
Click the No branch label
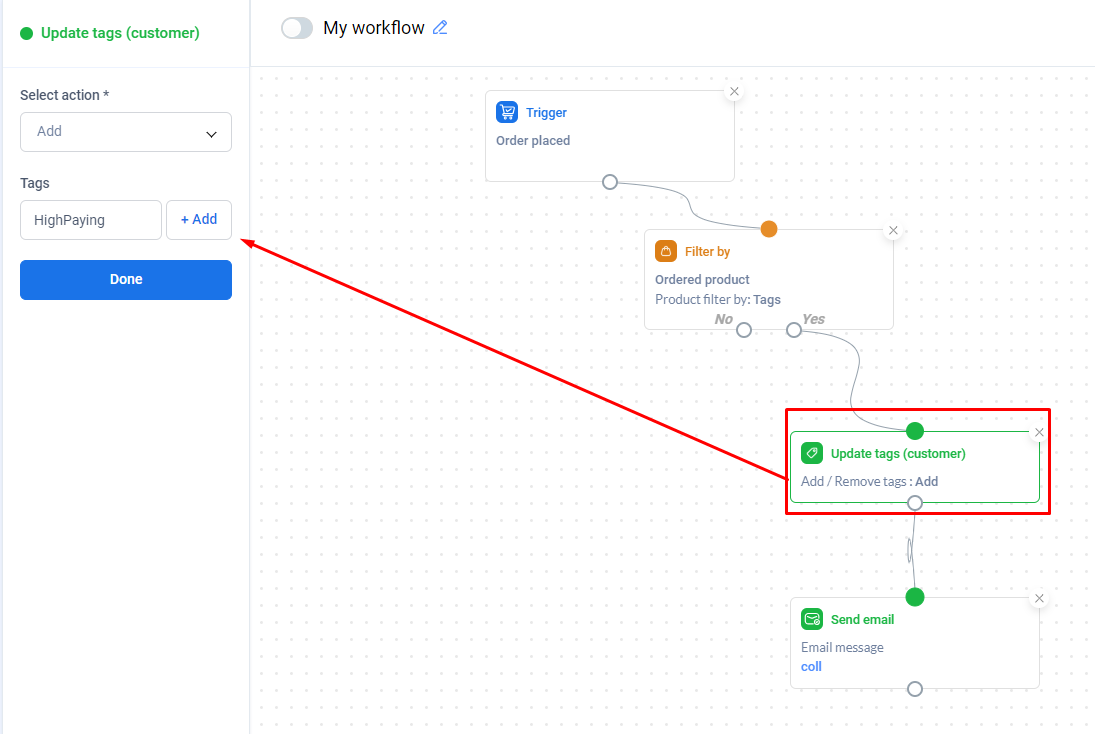pos(723,319)
